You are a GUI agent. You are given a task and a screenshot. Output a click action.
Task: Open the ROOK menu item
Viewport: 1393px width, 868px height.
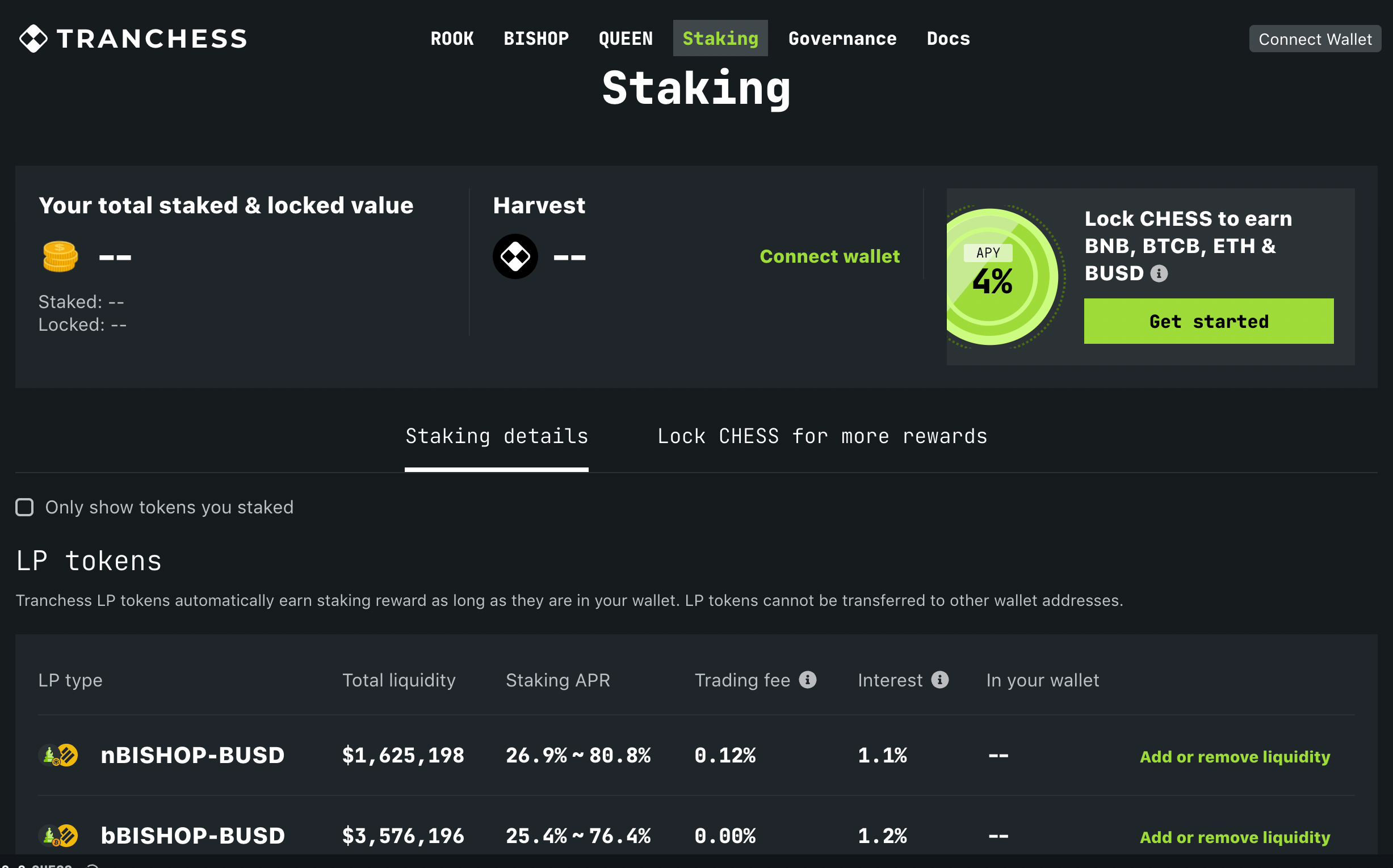click(452, 39)
